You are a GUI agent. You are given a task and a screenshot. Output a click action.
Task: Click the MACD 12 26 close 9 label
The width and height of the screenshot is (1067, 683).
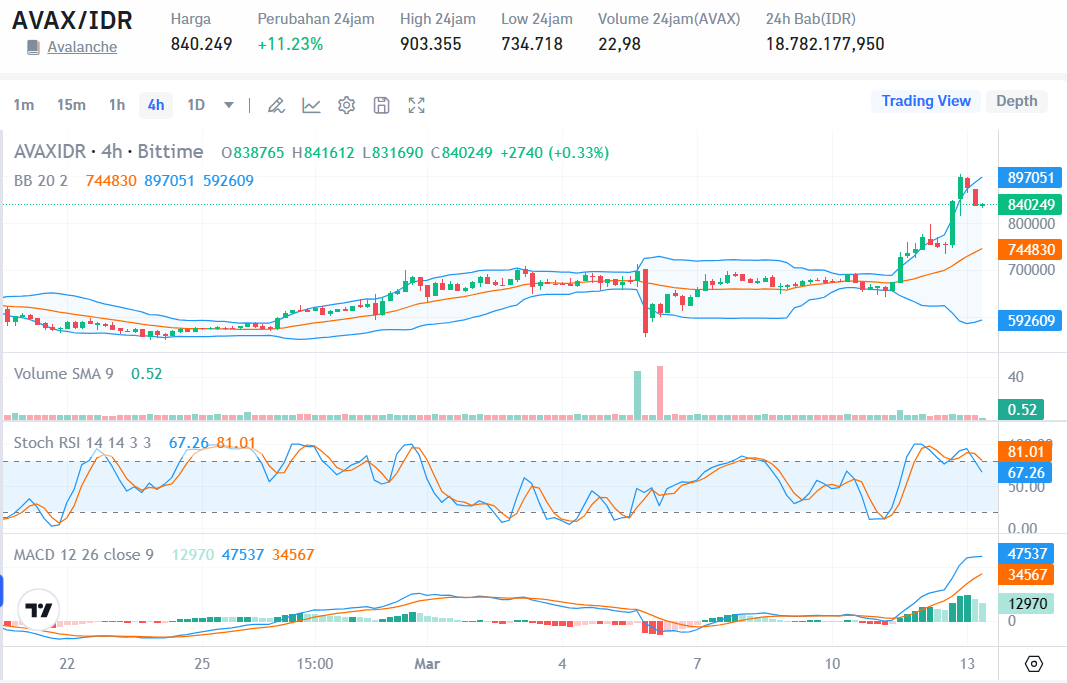tap(84, 554)
